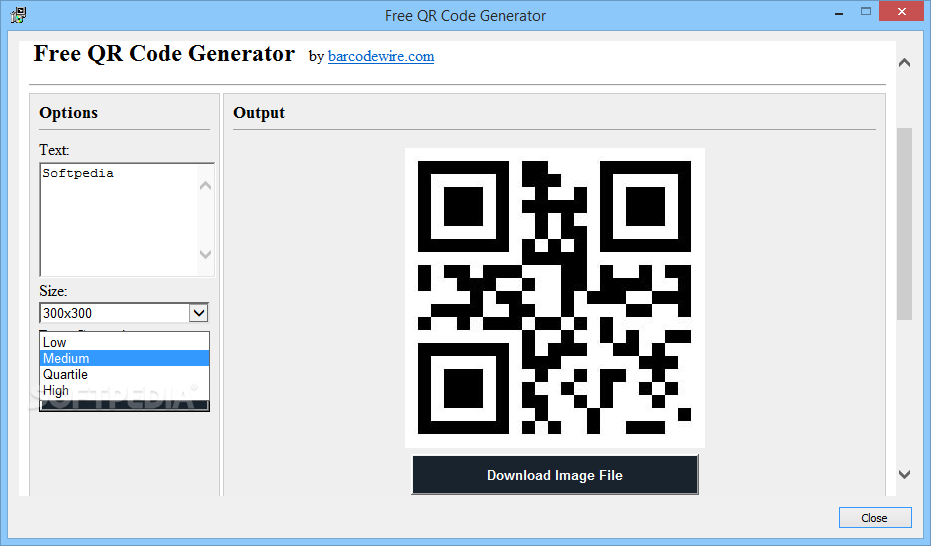Click the Size: label
Image resolution: width=931 pixels, height=546 pixels.
[53, 291]
